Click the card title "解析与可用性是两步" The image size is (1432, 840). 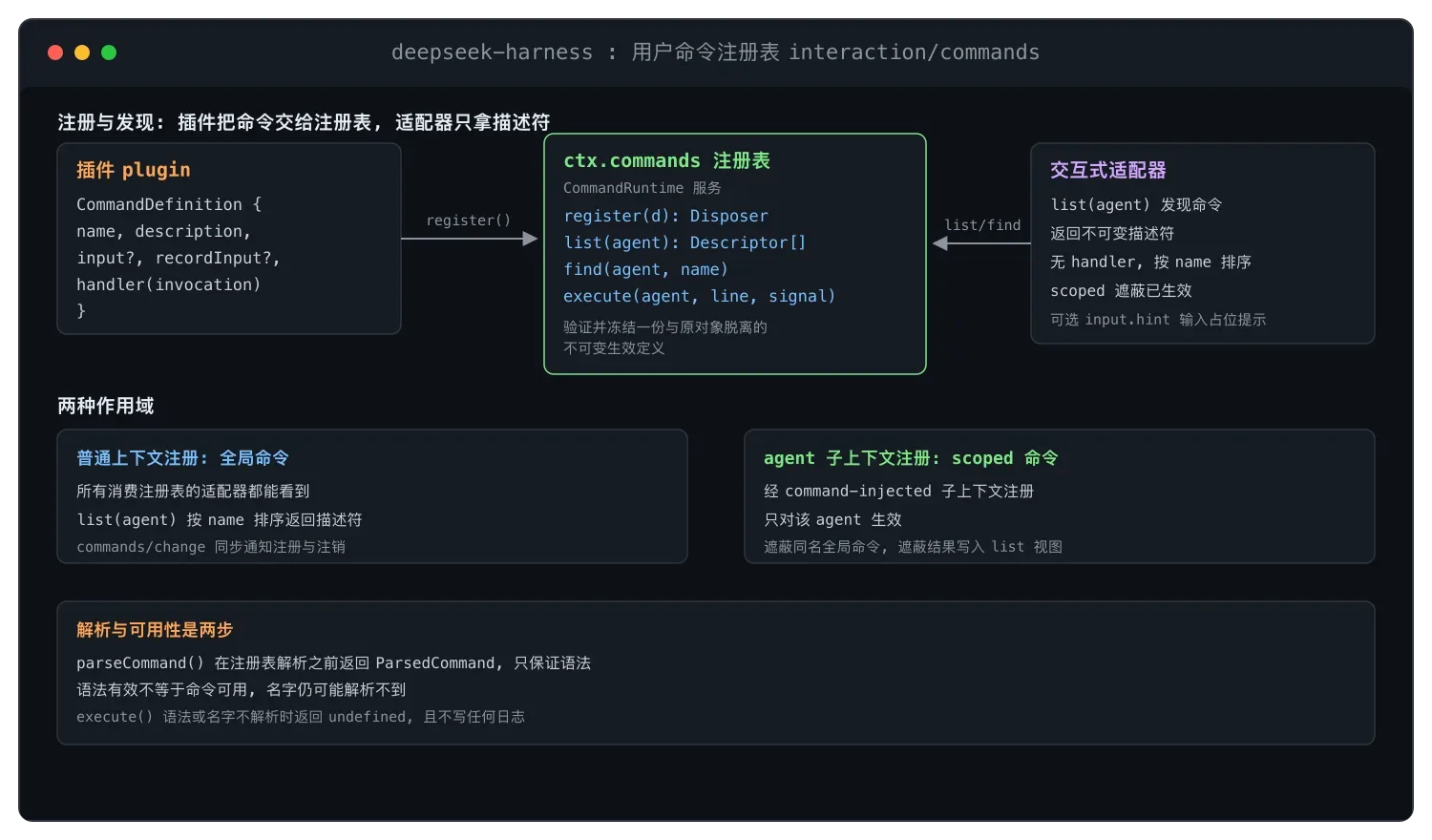click(155, 630)
